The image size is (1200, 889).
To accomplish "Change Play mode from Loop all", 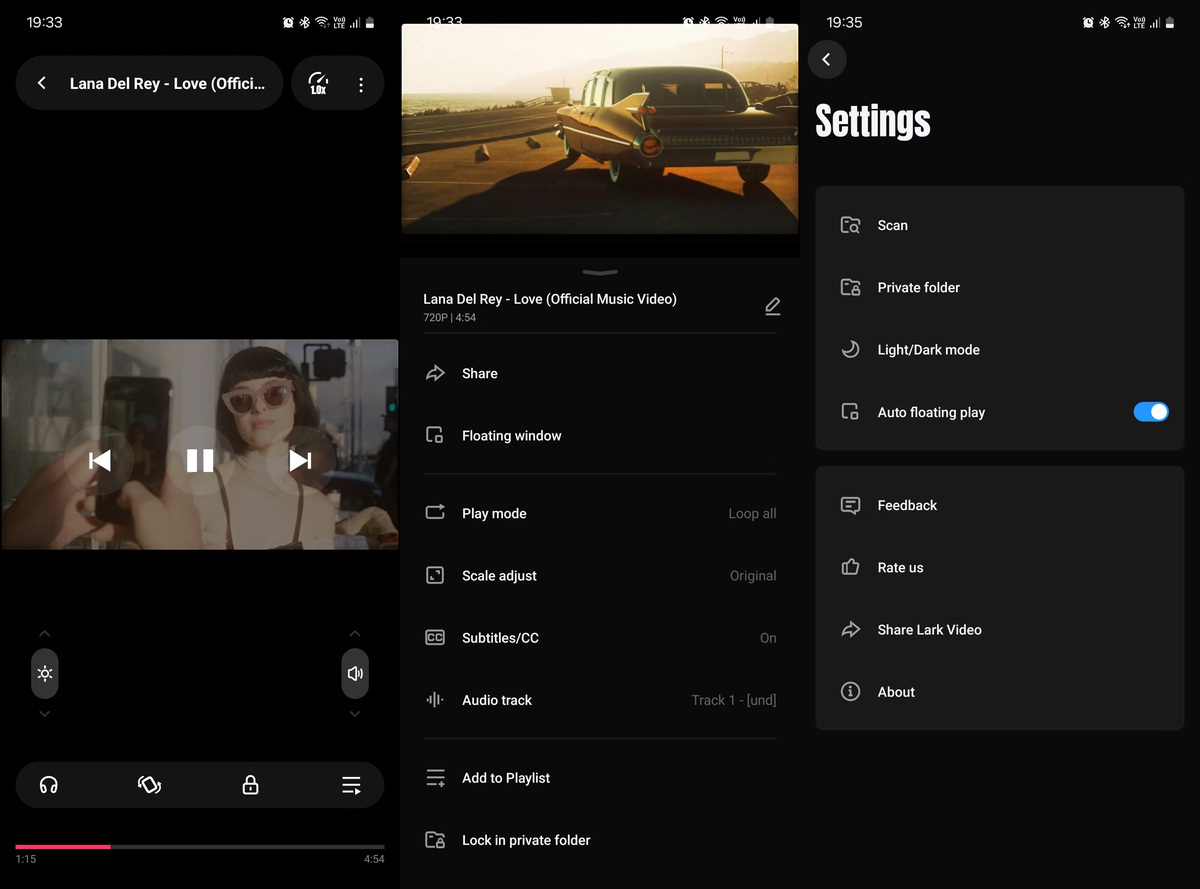I will (600, 513).
